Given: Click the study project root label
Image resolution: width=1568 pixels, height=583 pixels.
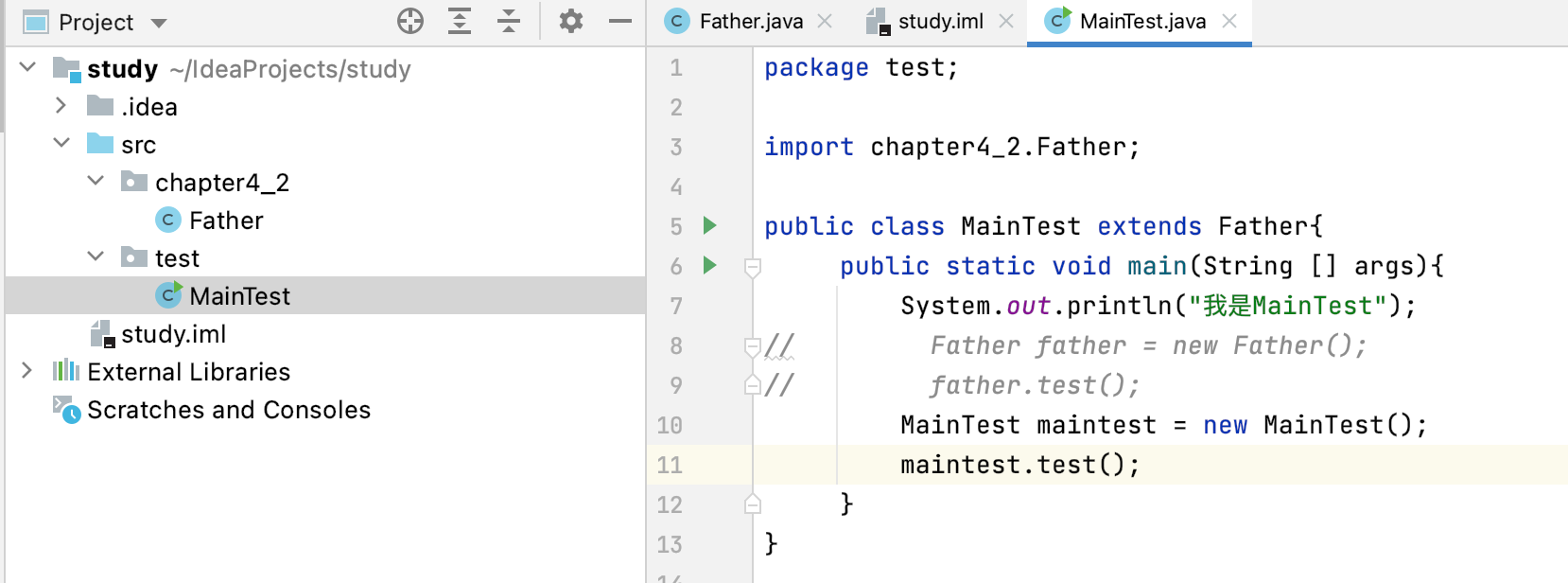Looking at the screenshot, I should pos(122,69).
